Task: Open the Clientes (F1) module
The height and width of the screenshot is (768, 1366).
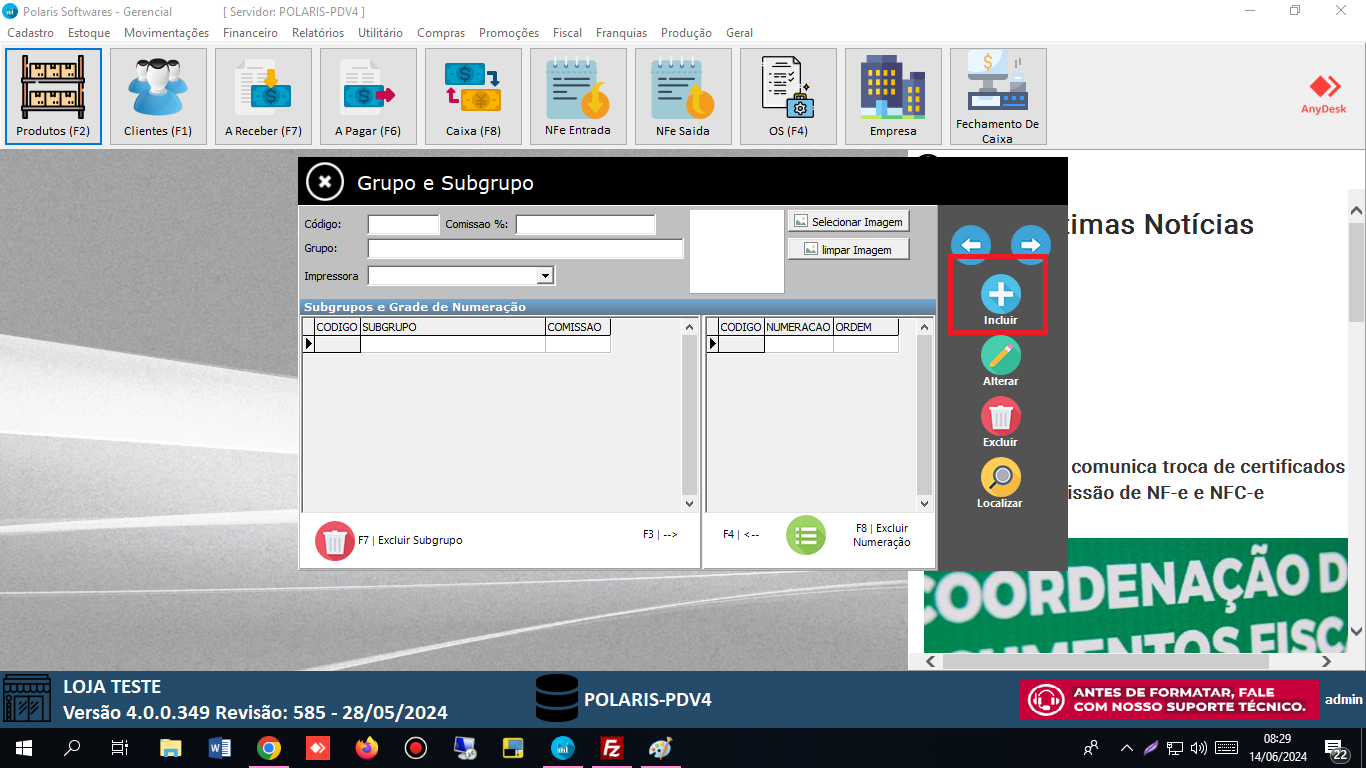Action: tap(158, 96)
